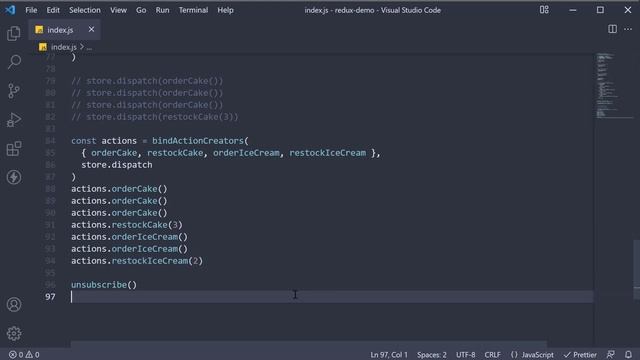Place cursor on empty line 97
Image resolution: width=640 pixels, height=360 pixels.
[x=331, y=297]
